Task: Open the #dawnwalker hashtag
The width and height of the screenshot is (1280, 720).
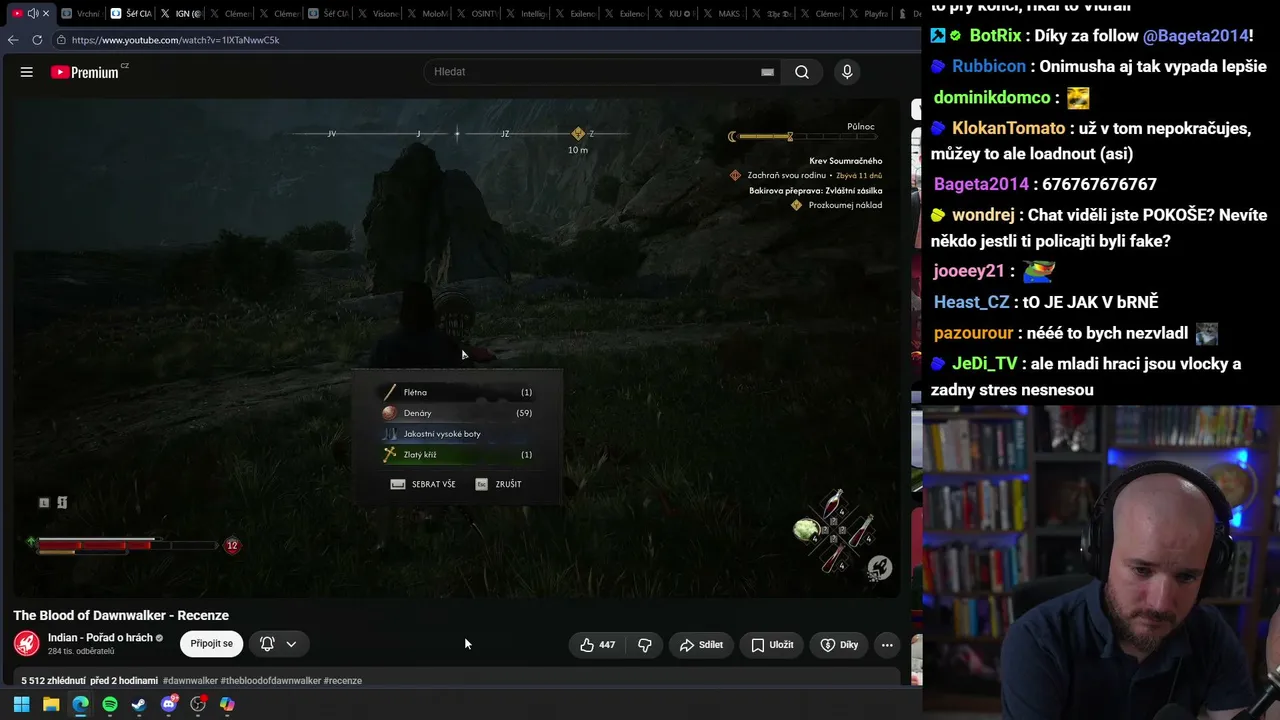Action: point(190,681)
